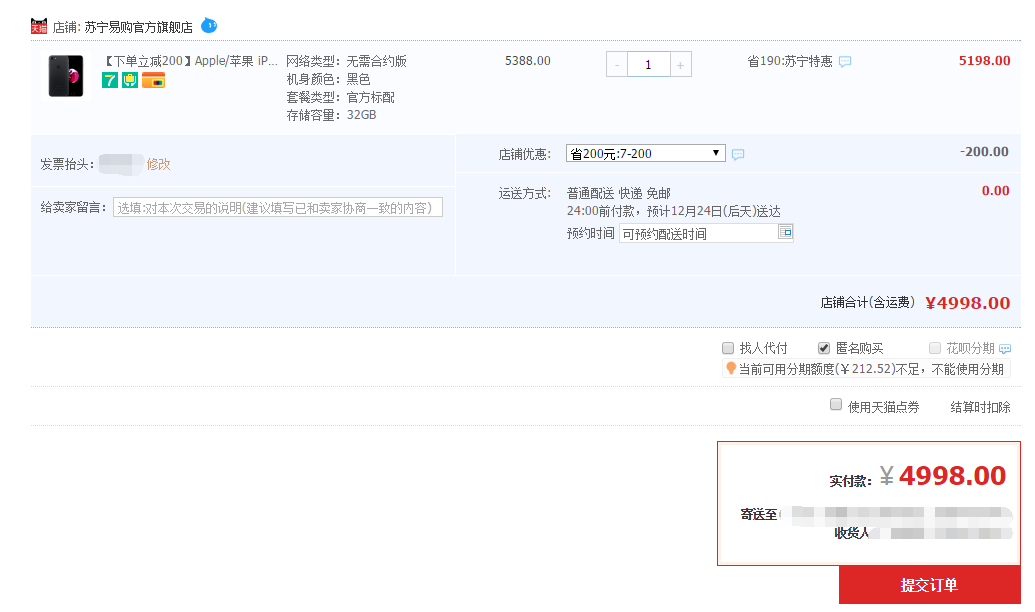Enable the 找人代付 checkbox

(x=728, y=348)
